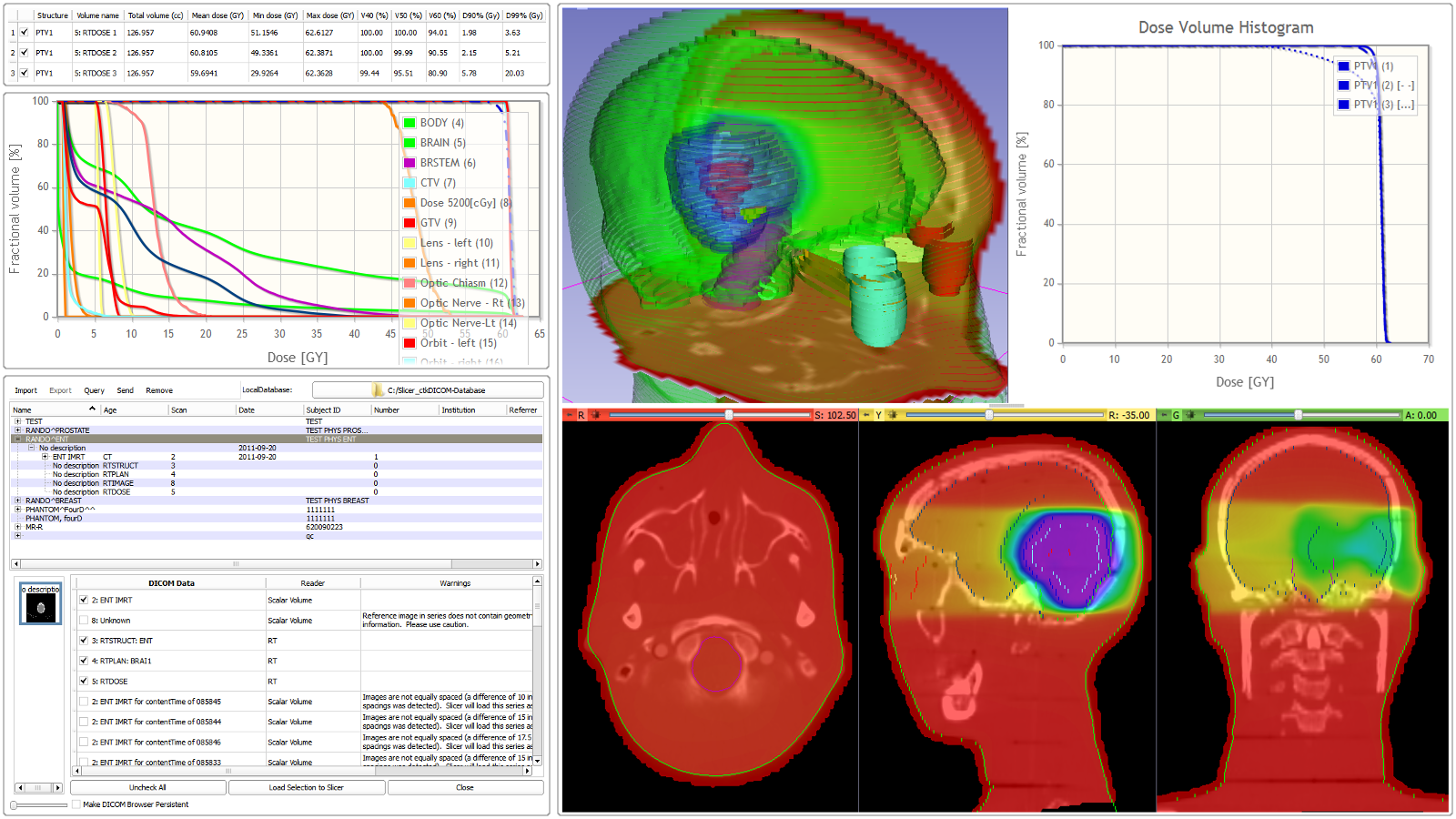This screenshot has width=1456, height=819.
Task: Expand the RANDO^PROSTATE patient node
Action: point(17,430)
